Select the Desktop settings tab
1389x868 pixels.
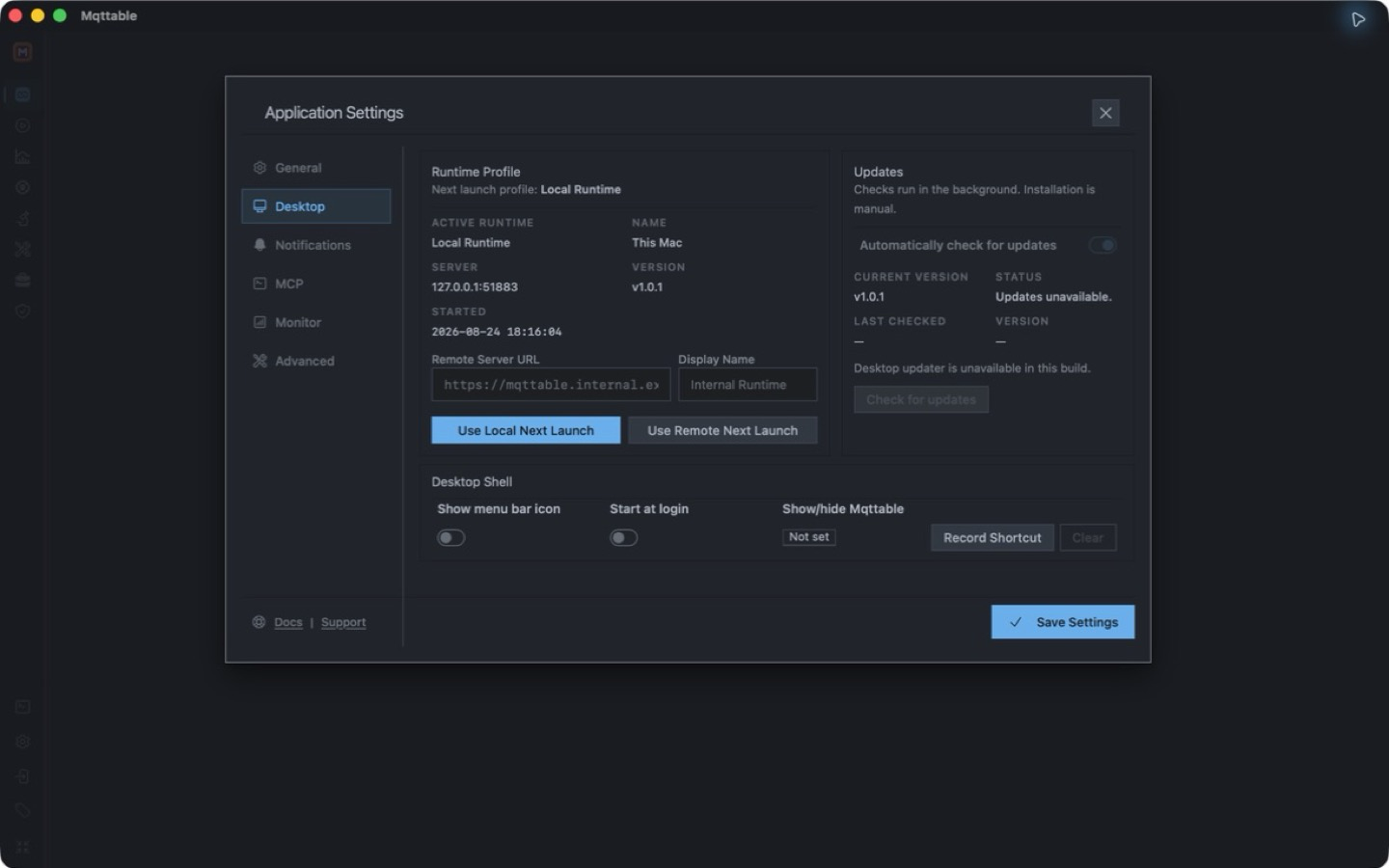(315, 206)
